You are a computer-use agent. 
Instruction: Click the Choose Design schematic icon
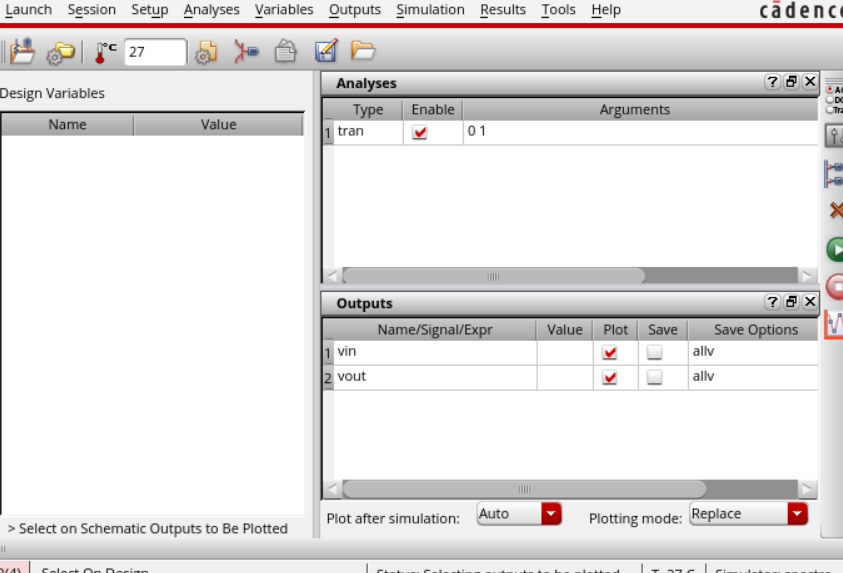pos(22,52)
